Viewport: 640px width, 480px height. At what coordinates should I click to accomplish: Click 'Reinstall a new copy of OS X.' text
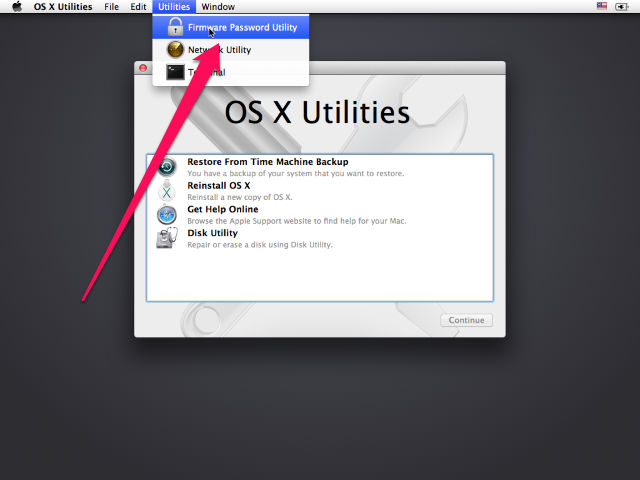click(240, 197)
